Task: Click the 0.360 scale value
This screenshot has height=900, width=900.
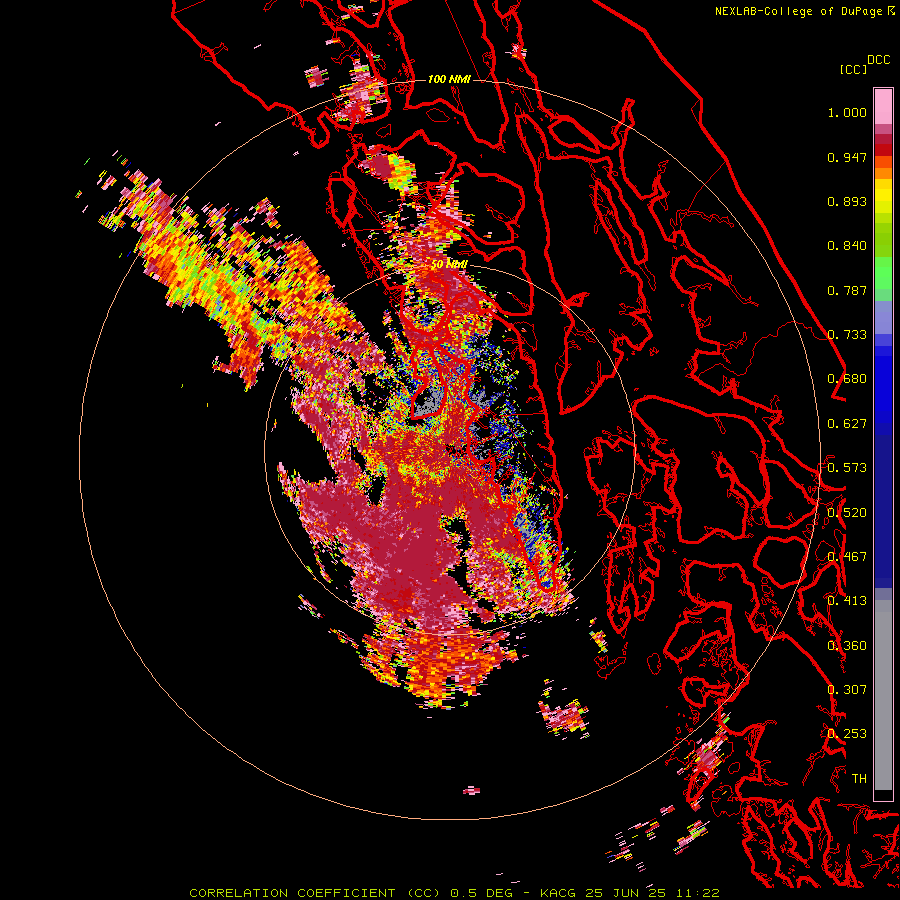Action: (x=847, y=646)
